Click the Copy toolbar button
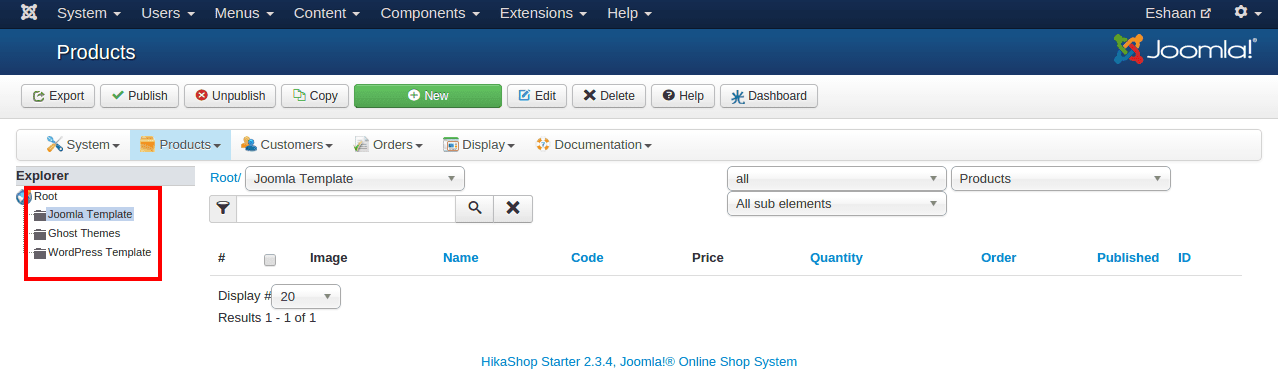The image size is (1278, 385). pyautogui.click(x=315, y=96)
